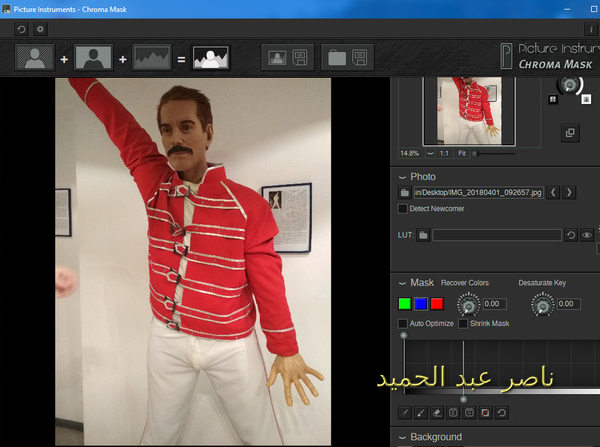
Task: Click the Fit zoom button
Action: pyautogui.click(x=462, y=153)
